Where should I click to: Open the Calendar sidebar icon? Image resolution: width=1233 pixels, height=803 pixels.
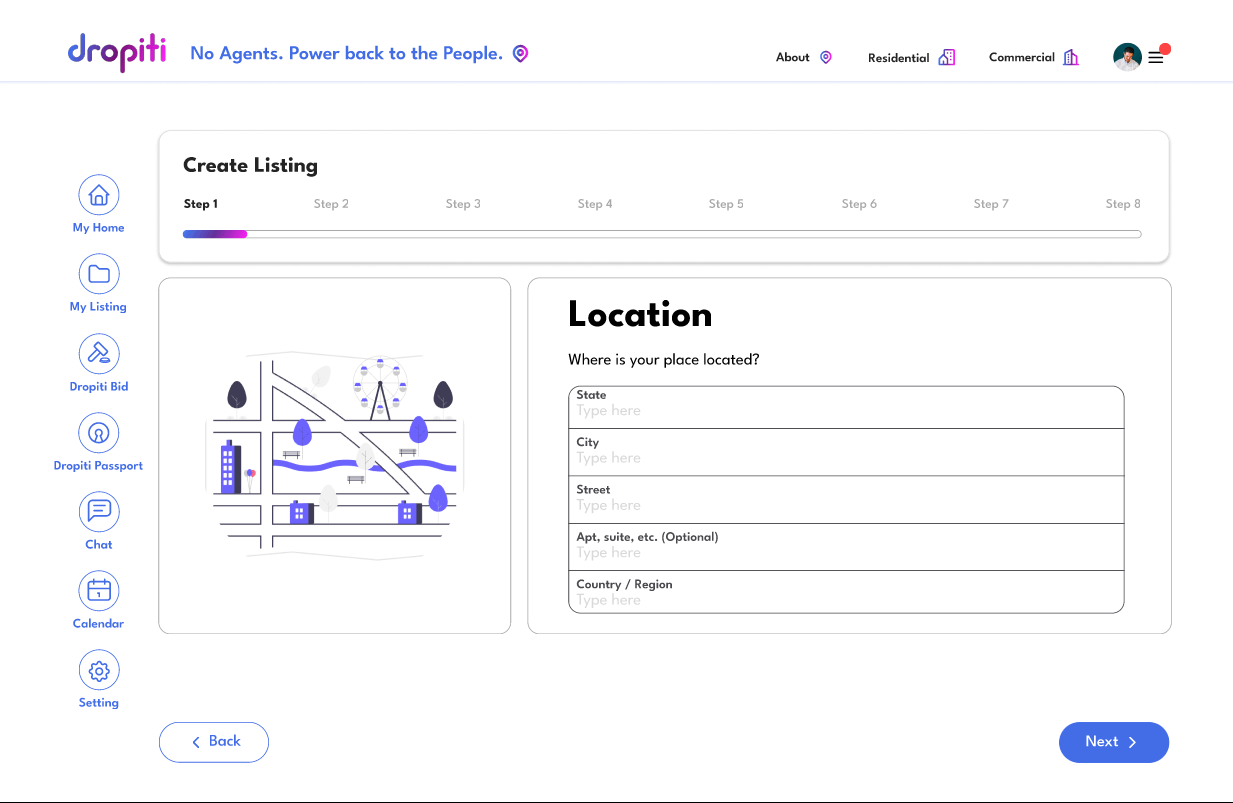point(98,590)
